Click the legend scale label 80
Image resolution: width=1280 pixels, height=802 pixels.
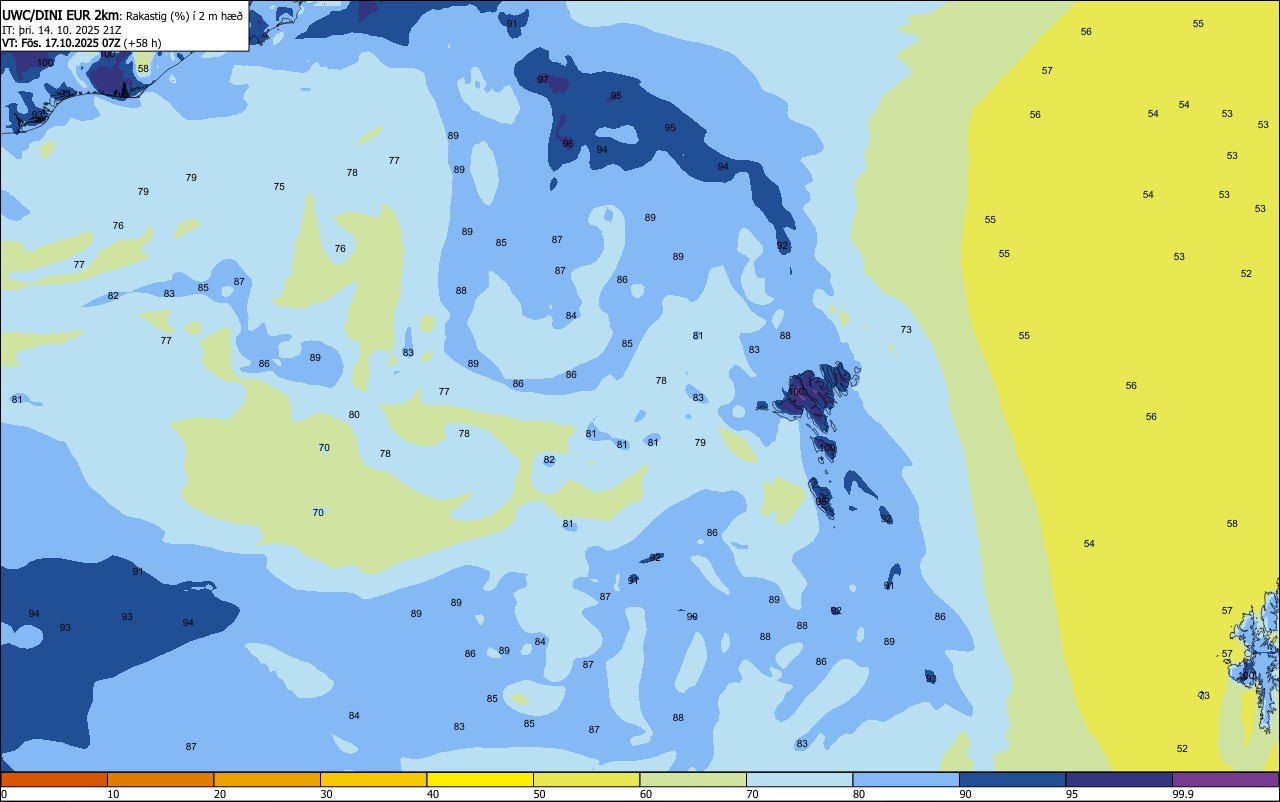point(858,794)
